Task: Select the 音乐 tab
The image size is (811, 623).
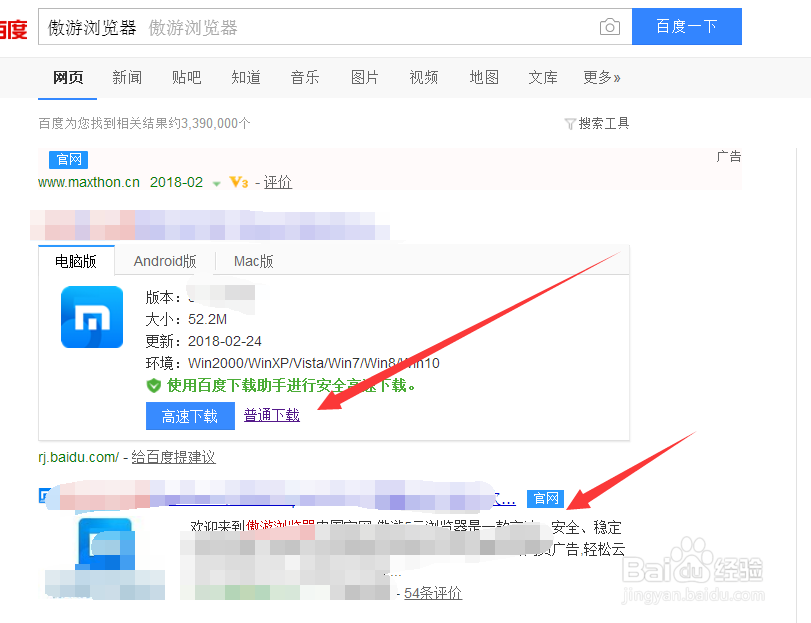Action: point(305,78)
